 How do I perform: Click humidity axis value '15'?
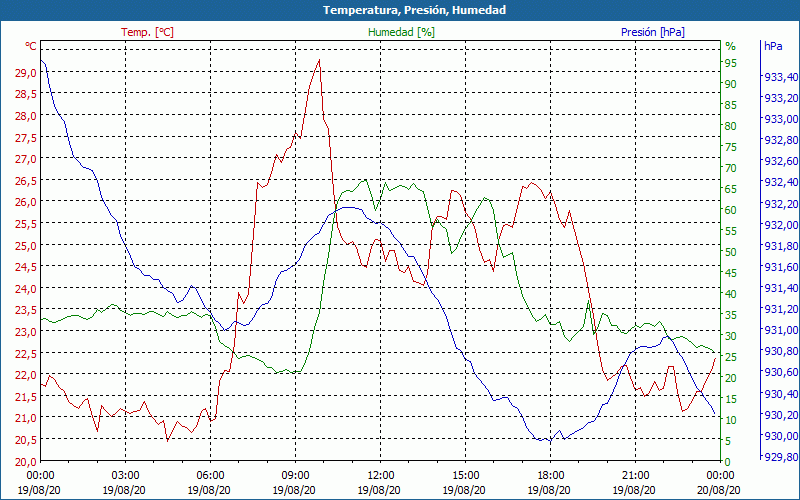point(731,398)
